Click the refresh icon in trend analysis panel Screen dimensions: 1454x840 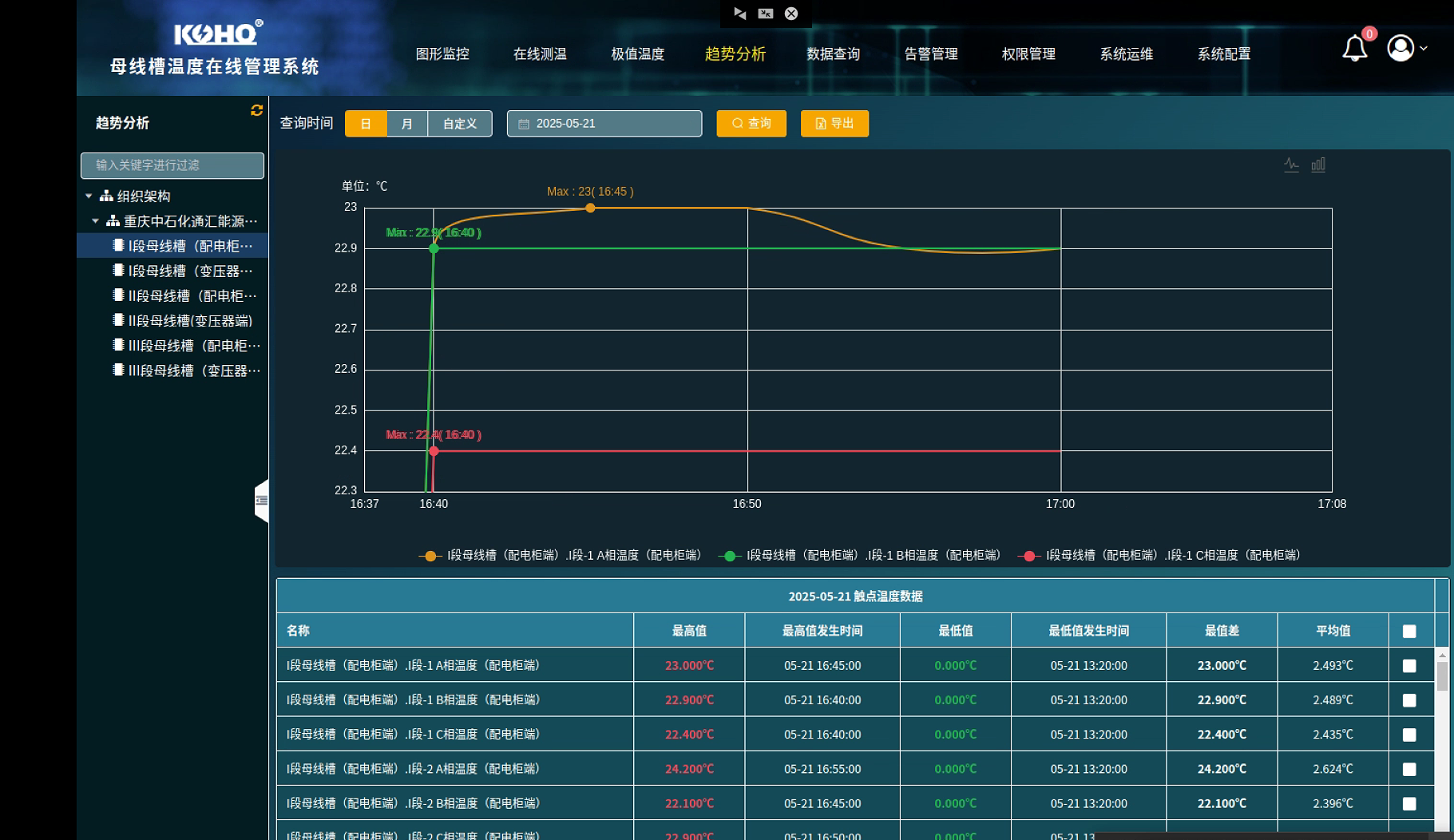pos(256,110)
